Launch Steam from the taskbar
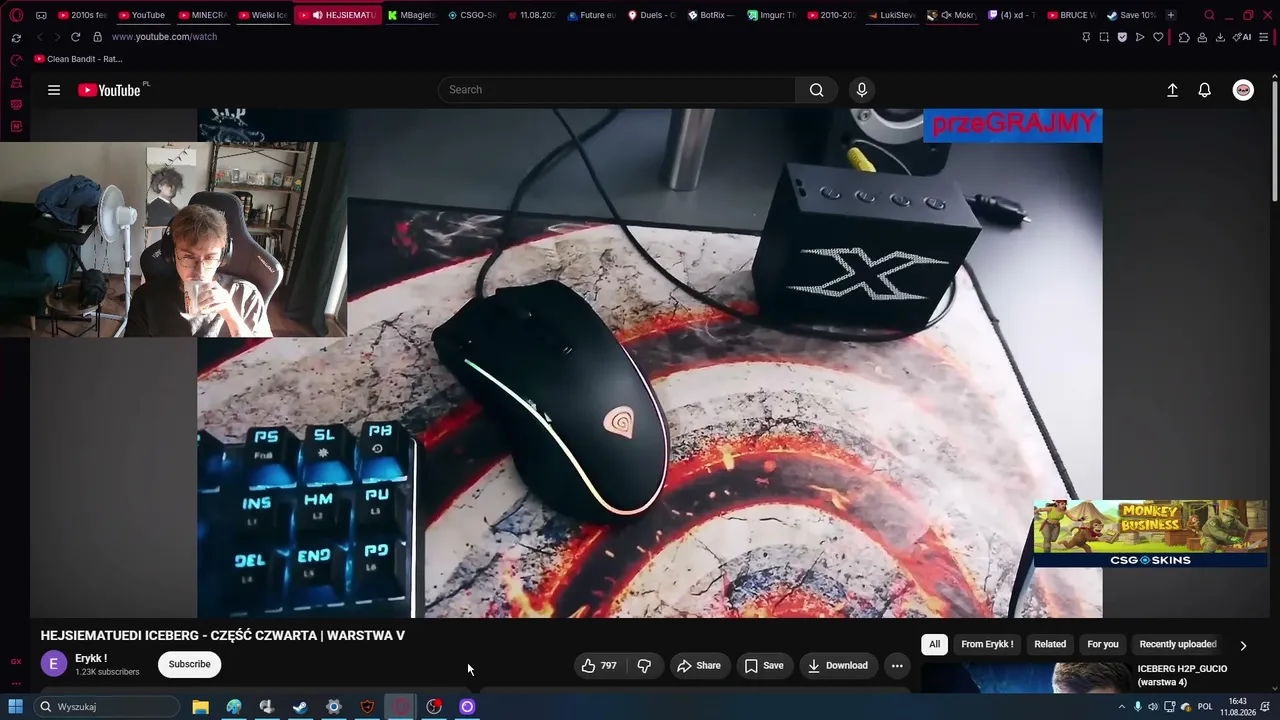 click(x=300, y=707)
